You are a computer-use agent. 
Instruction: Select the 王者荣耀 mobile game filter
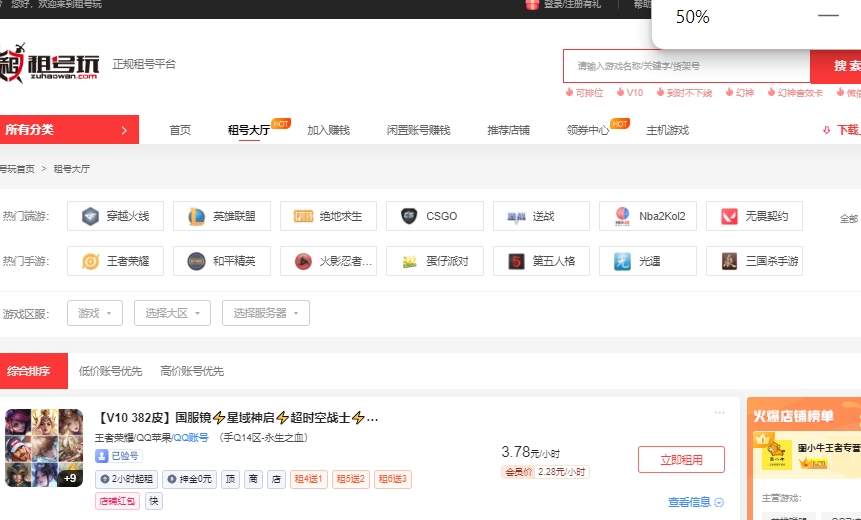(115, 261)
